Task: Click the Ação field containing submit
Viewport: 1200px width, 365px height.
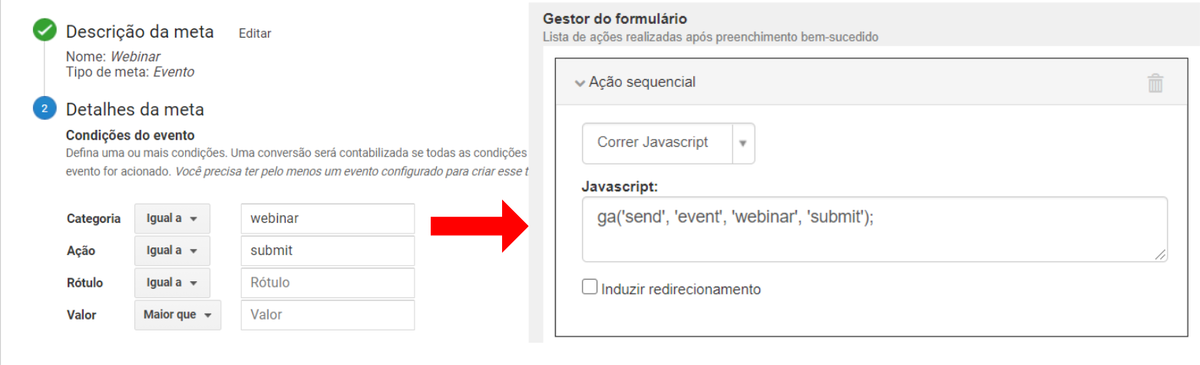Action: (x=328, y=251)
